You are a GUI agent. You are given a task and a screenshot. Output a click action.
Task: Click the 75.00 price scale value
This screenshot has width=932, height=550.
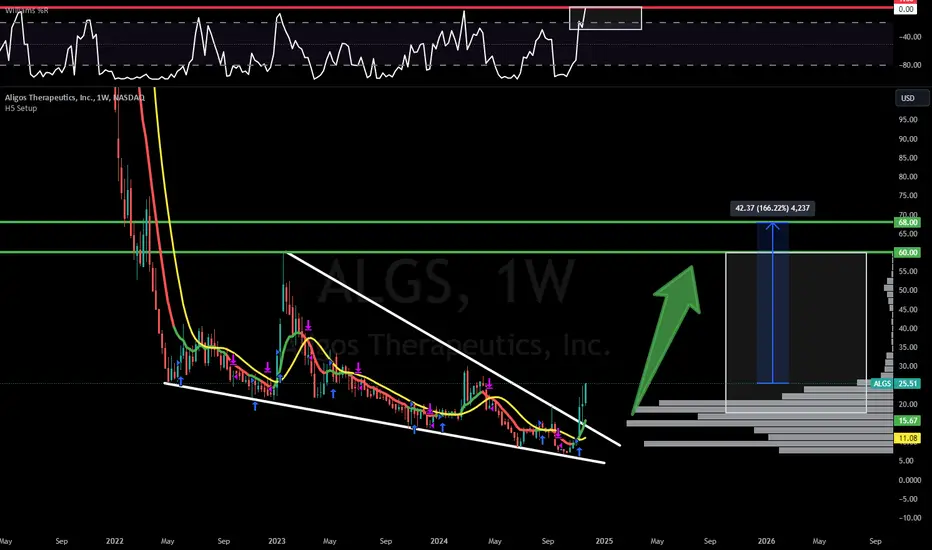pos(908,196)
